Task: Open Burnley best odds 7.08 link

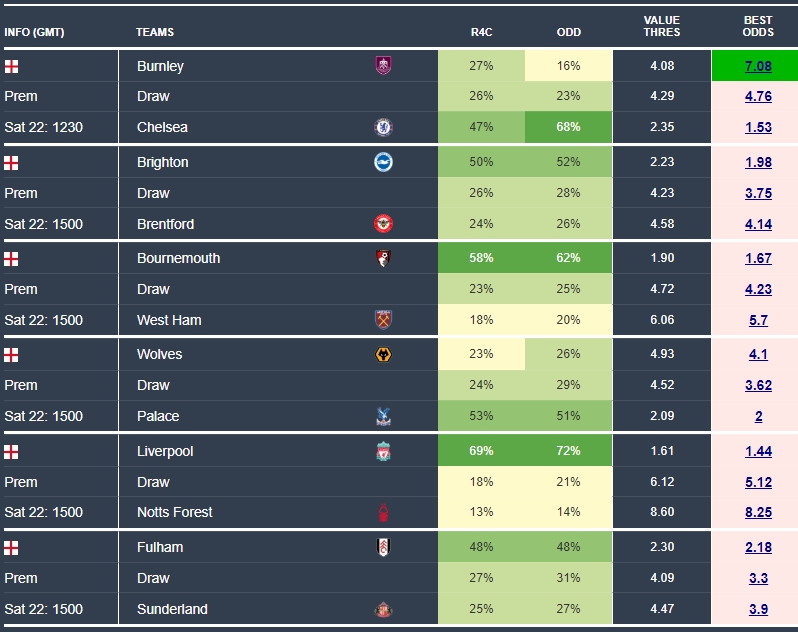Action: [x=758, y=66]
